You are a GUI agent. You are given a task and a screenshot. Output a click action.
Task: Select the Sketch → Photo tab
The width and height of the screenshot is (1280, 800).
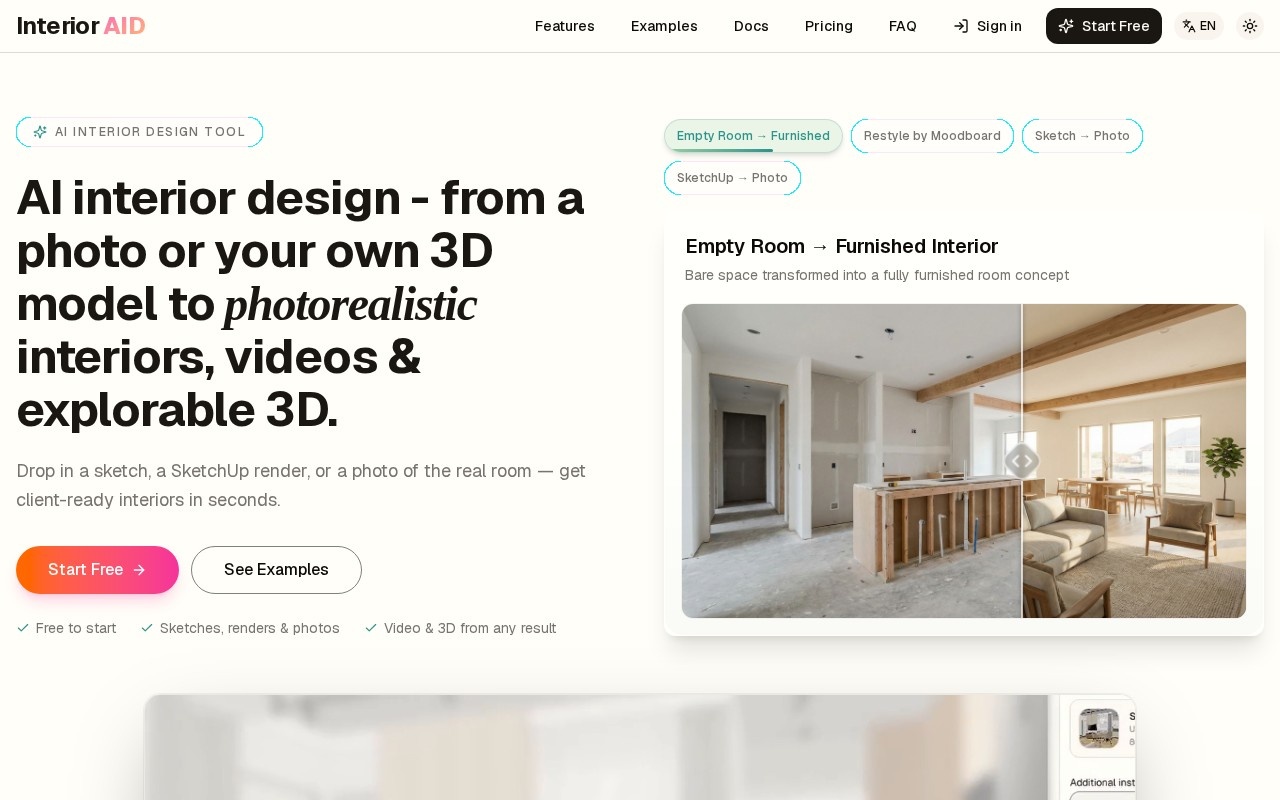[x=1082, y=136]
